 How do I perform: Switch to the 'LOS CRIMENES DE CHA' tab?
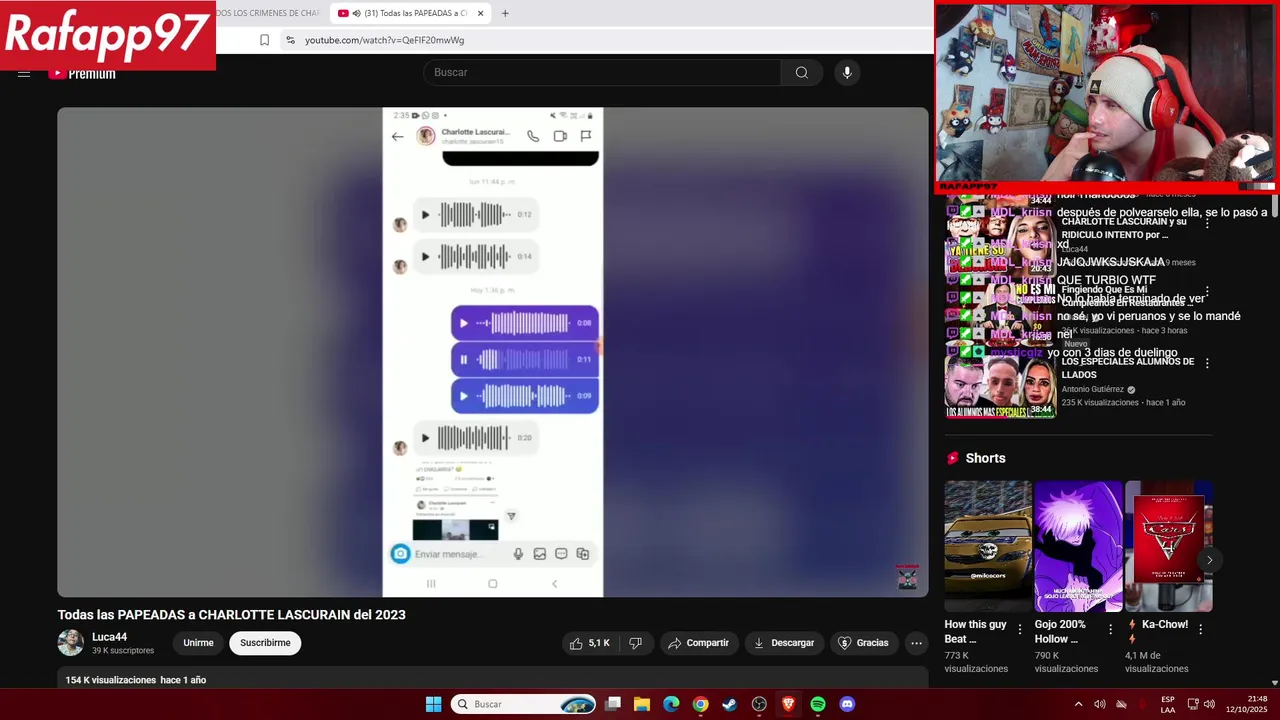[268, 13]
